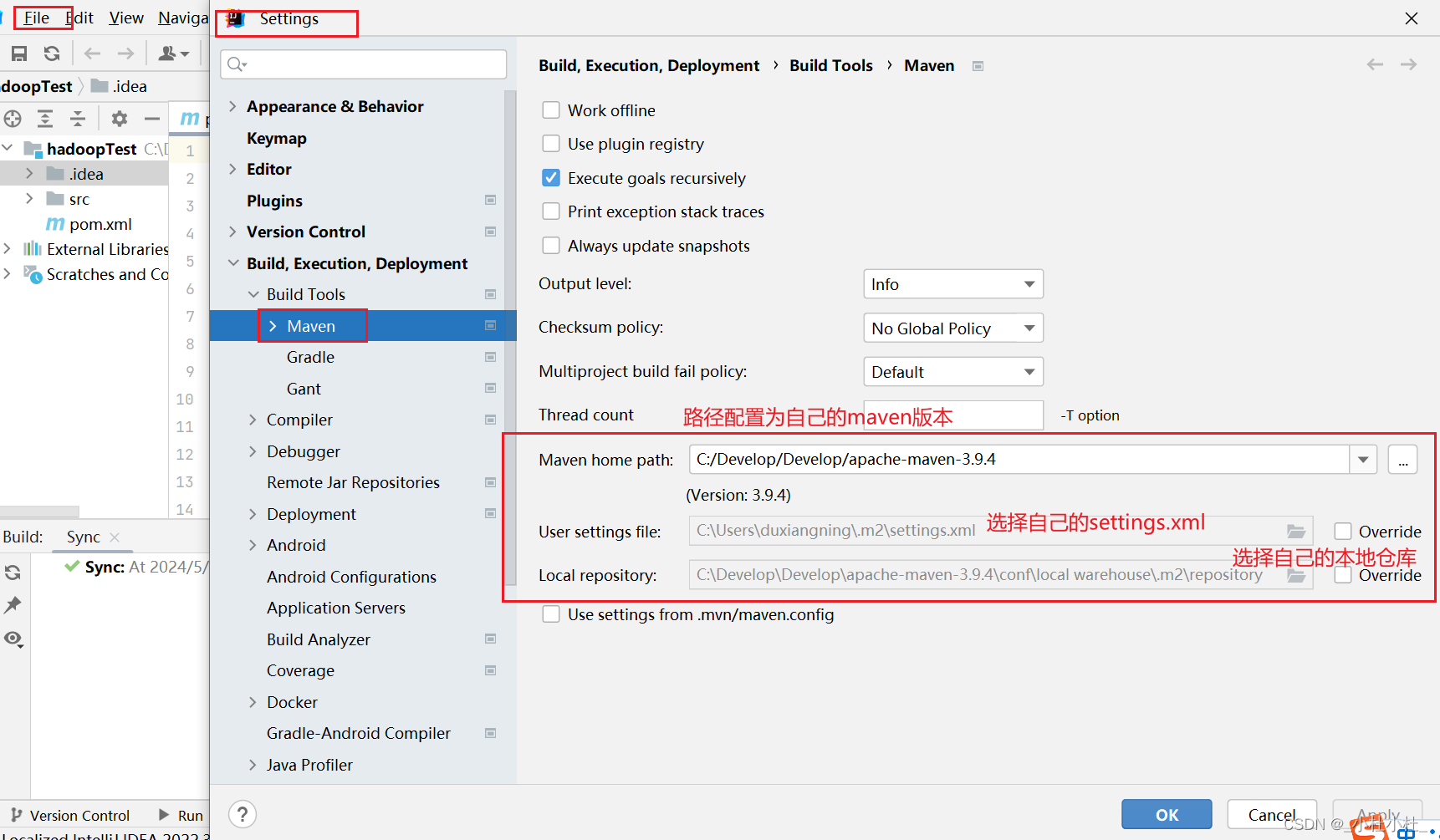1440x840 pixels.
Task: Enable Use plugin registry checkbox
Action: (x=551, y=144)
